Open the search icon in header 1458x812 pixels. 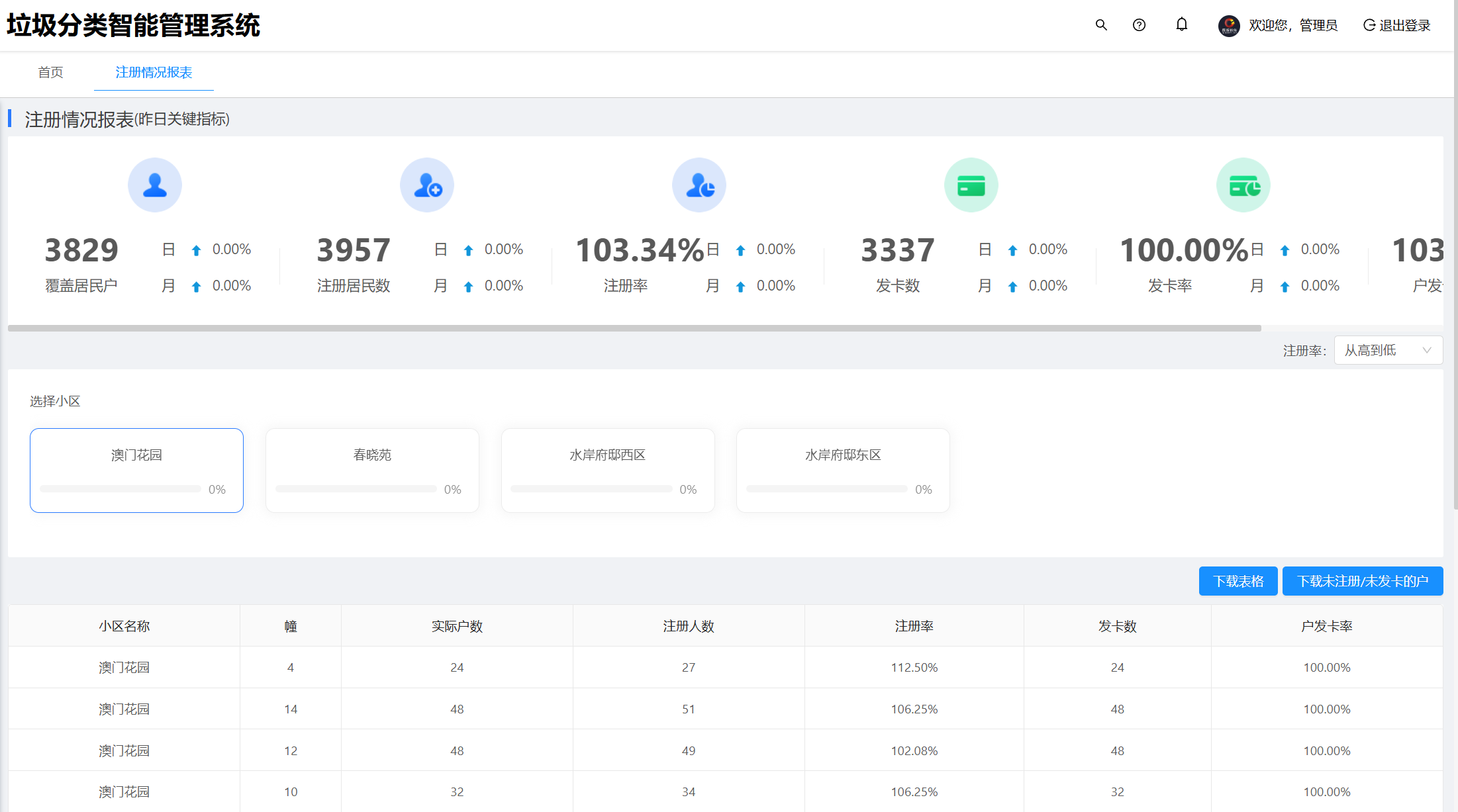point(1101,25)
